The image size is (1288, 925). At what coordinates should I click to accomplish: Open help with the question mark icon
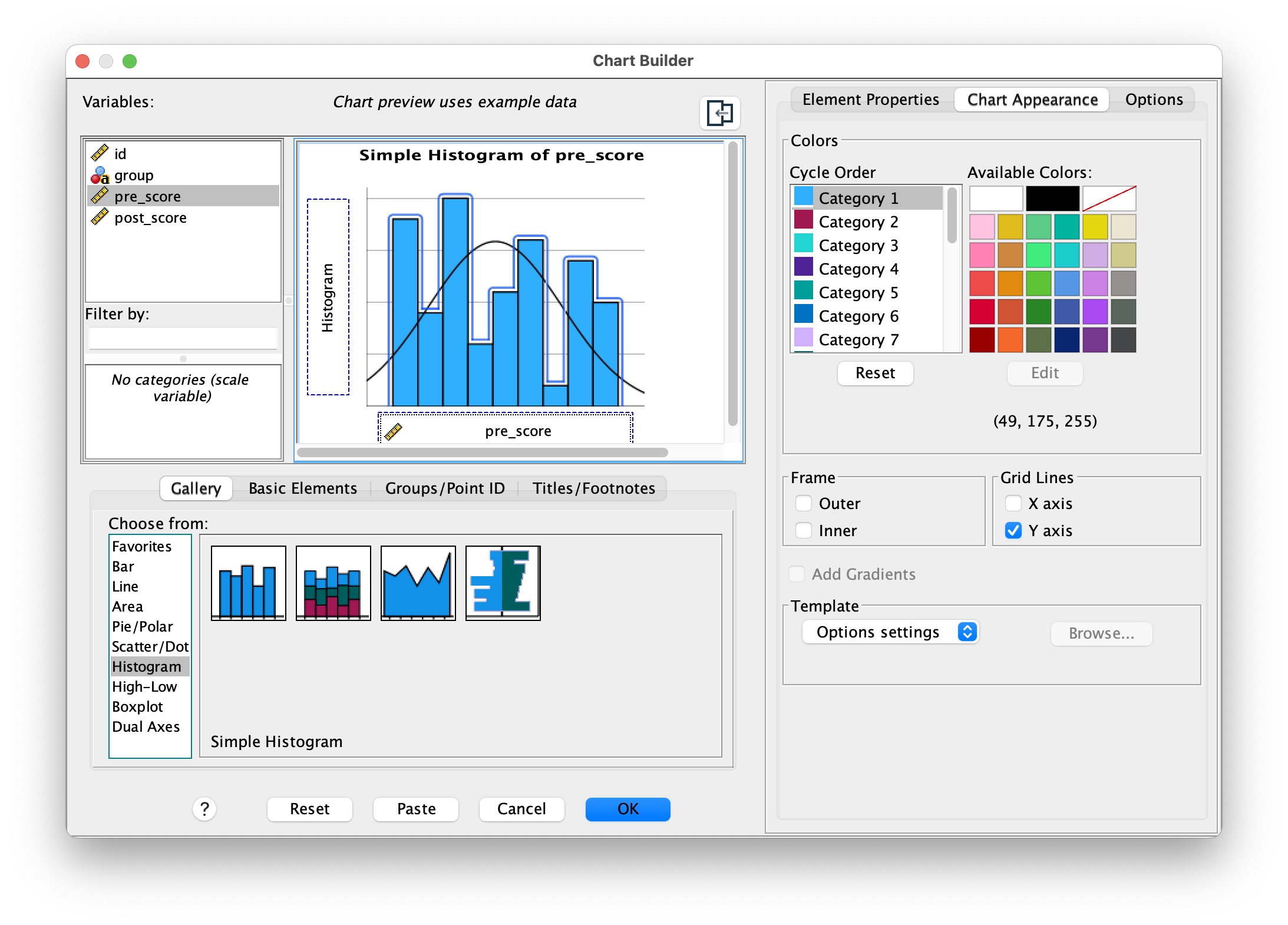tap(204, 809)
